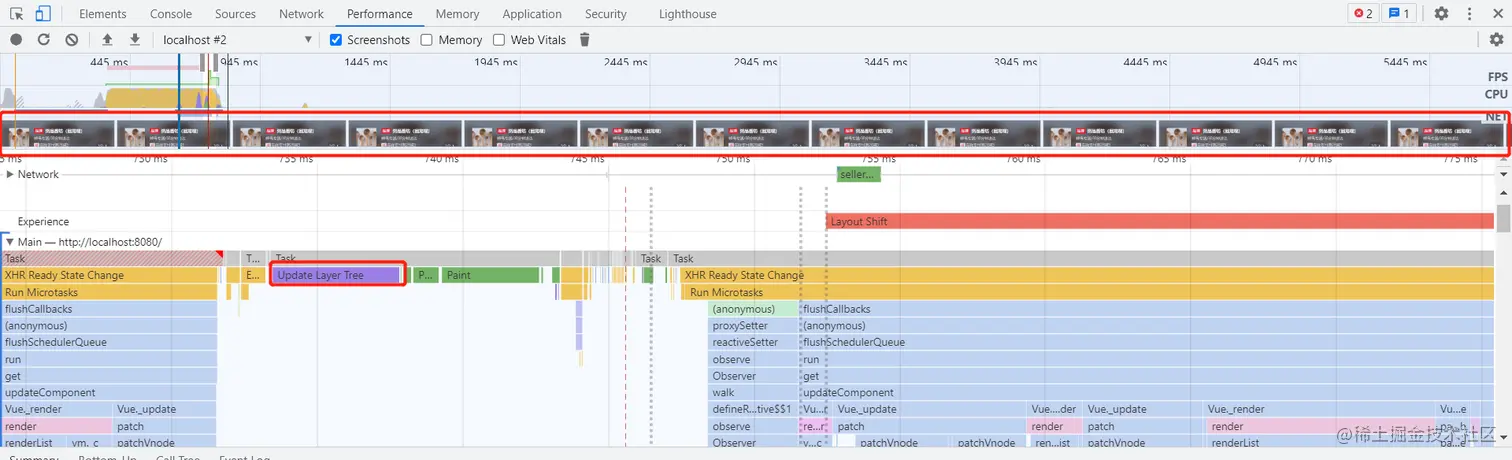Image resolution: width=1512 pixels, height=460 pixels.
Task: Open DevTools settings gear in tab bar
Action: coord(1441,14)
